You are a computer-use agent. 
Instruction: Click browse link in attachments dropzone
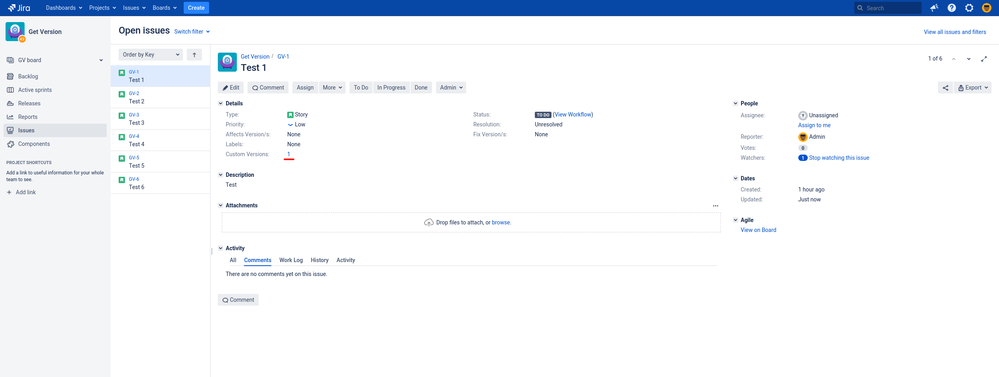pos(501,223)
